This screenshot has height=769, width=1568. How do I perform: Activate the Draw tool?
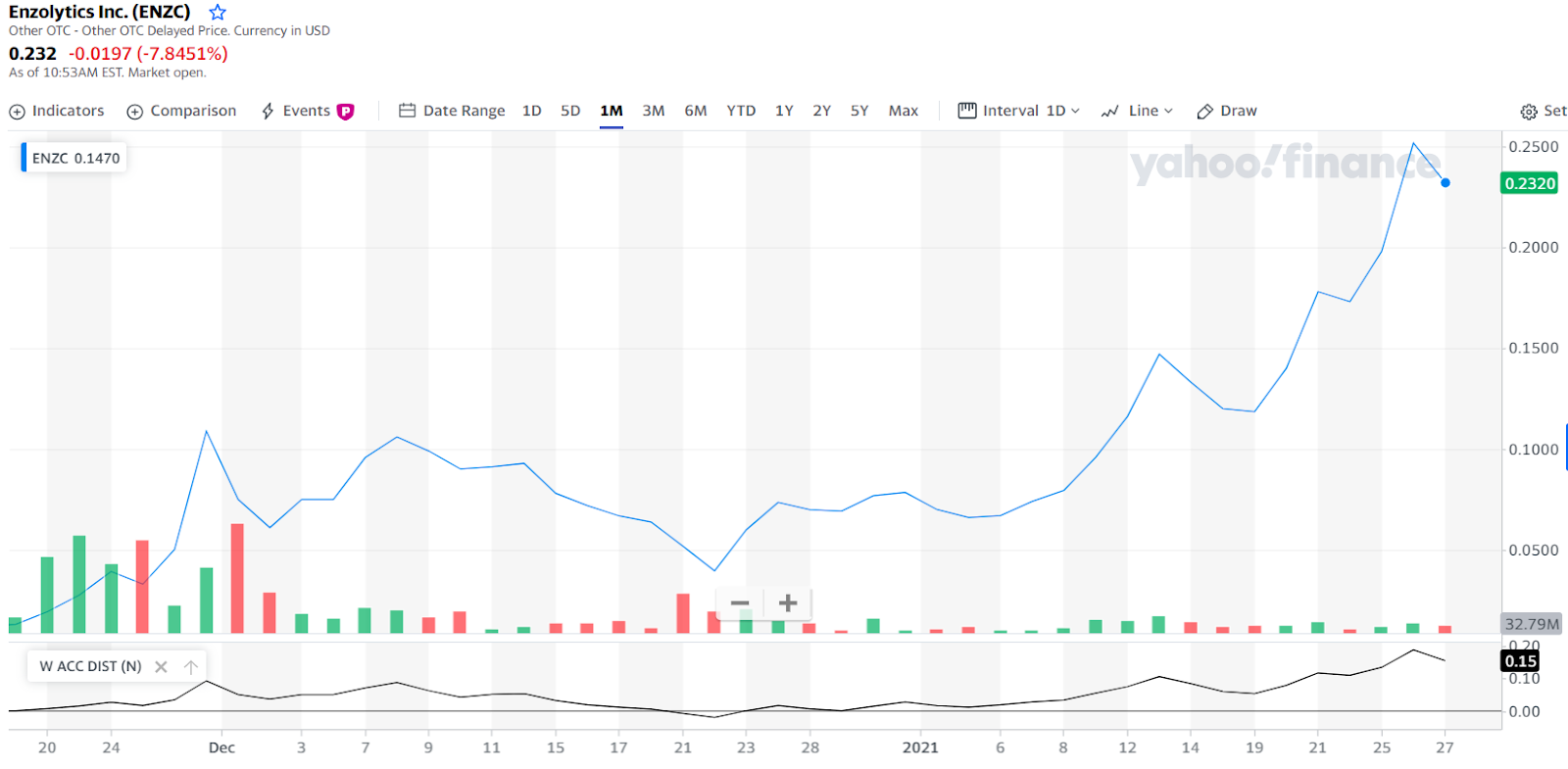1227,111
